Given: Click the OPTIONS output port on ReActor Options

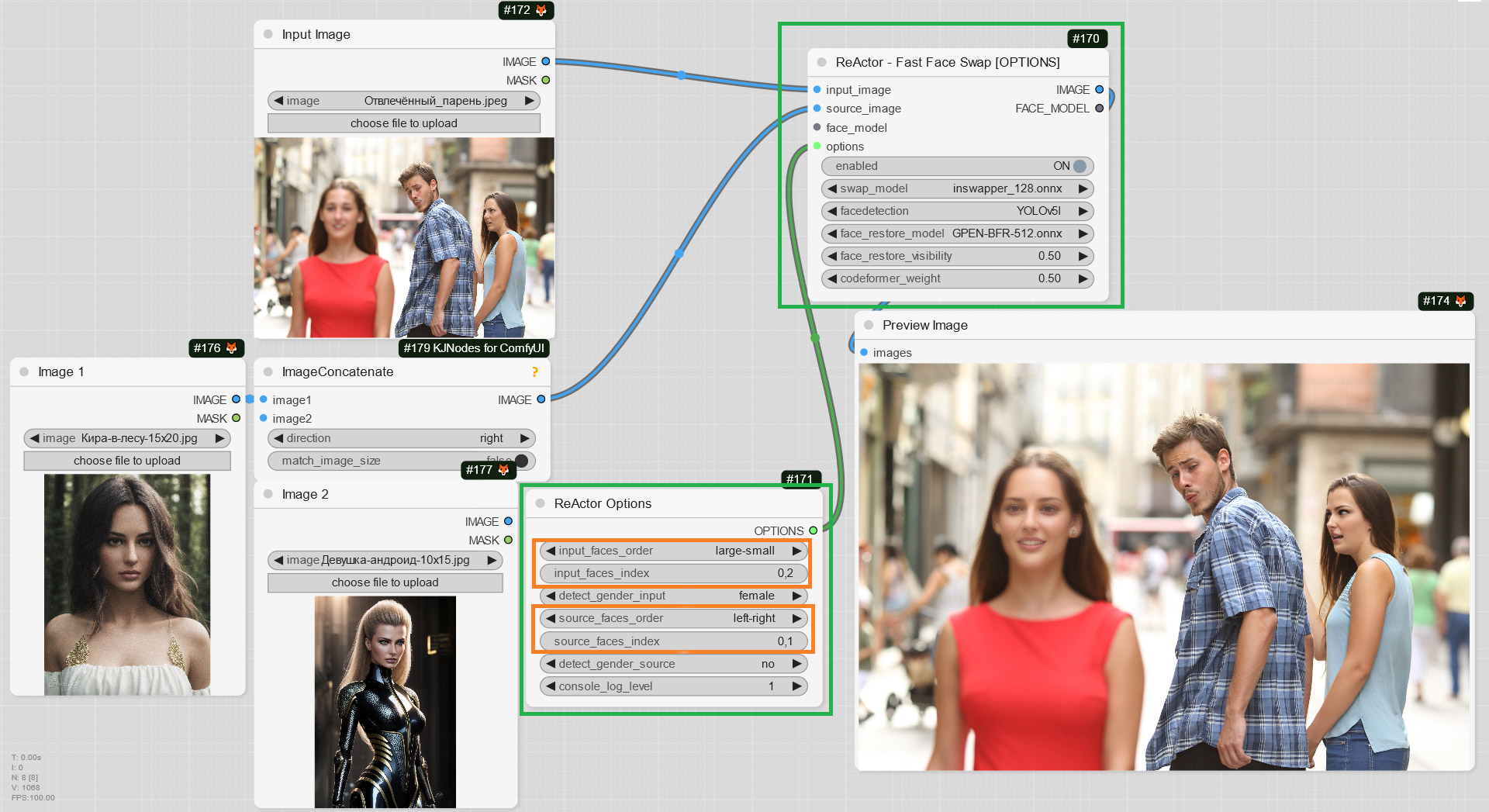Looking at the screenshot, I should coord(814,530).
